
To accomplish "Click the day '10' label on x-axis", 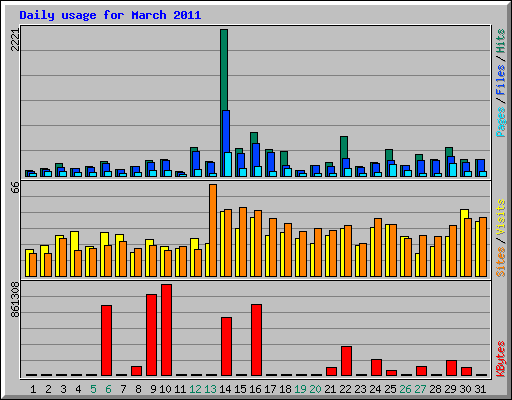I will coord(165,389).
